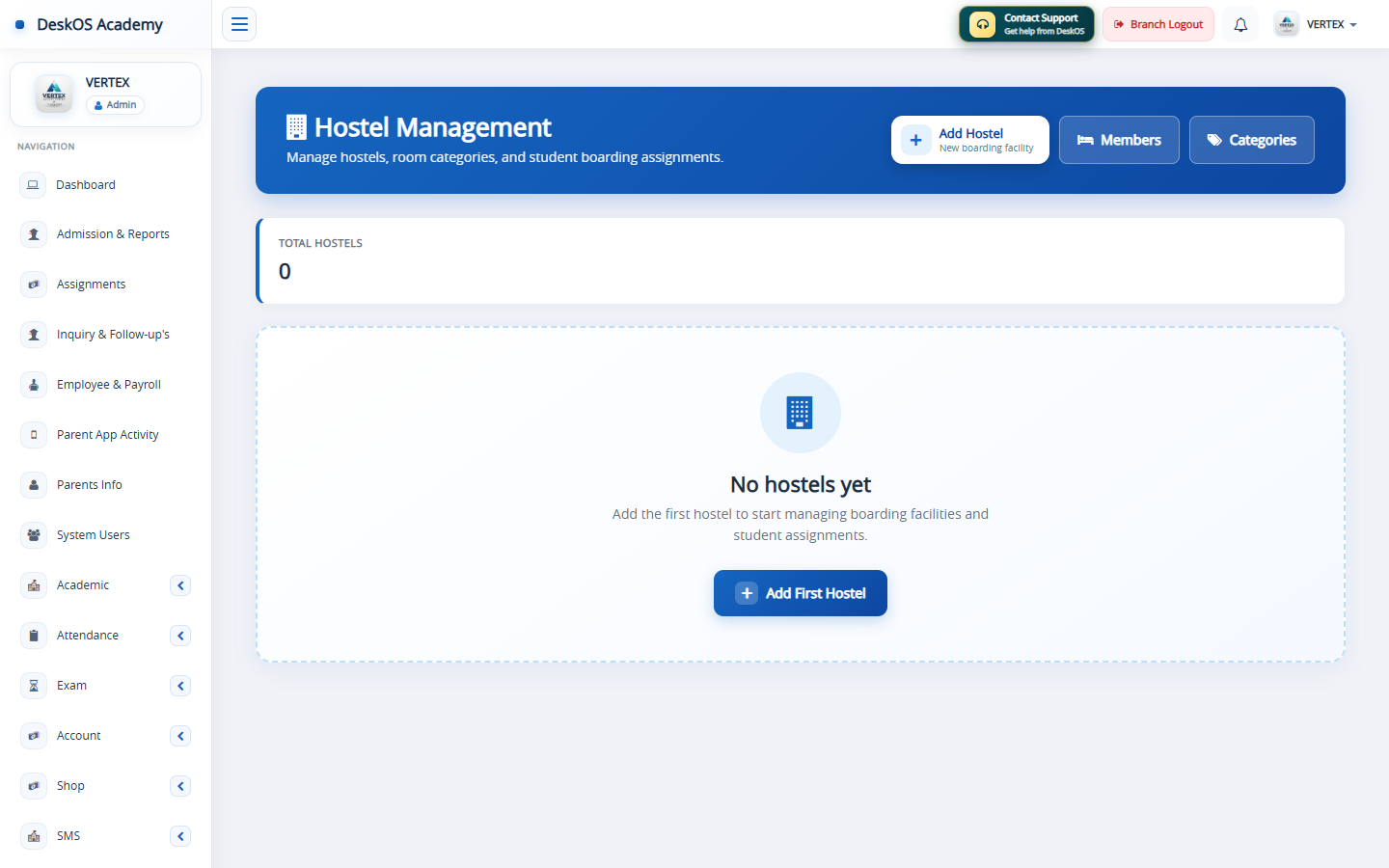Click the Total Hostels stat card

[801, 260]
